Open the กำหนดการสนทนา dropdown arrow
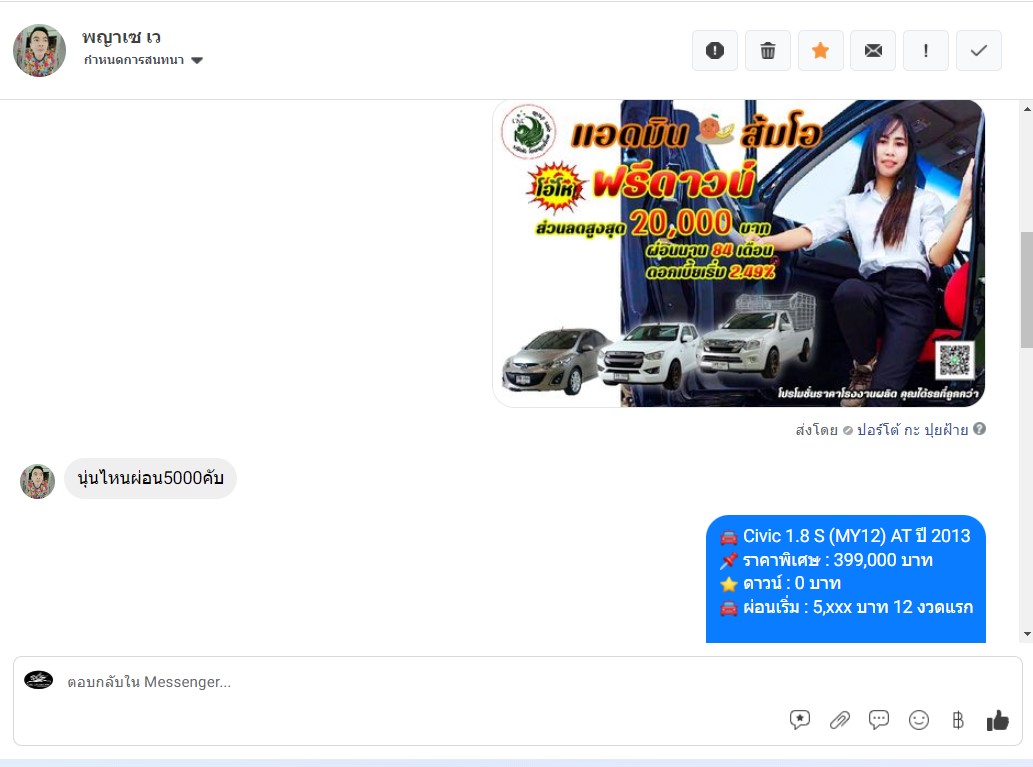 (x=197, y=61)
